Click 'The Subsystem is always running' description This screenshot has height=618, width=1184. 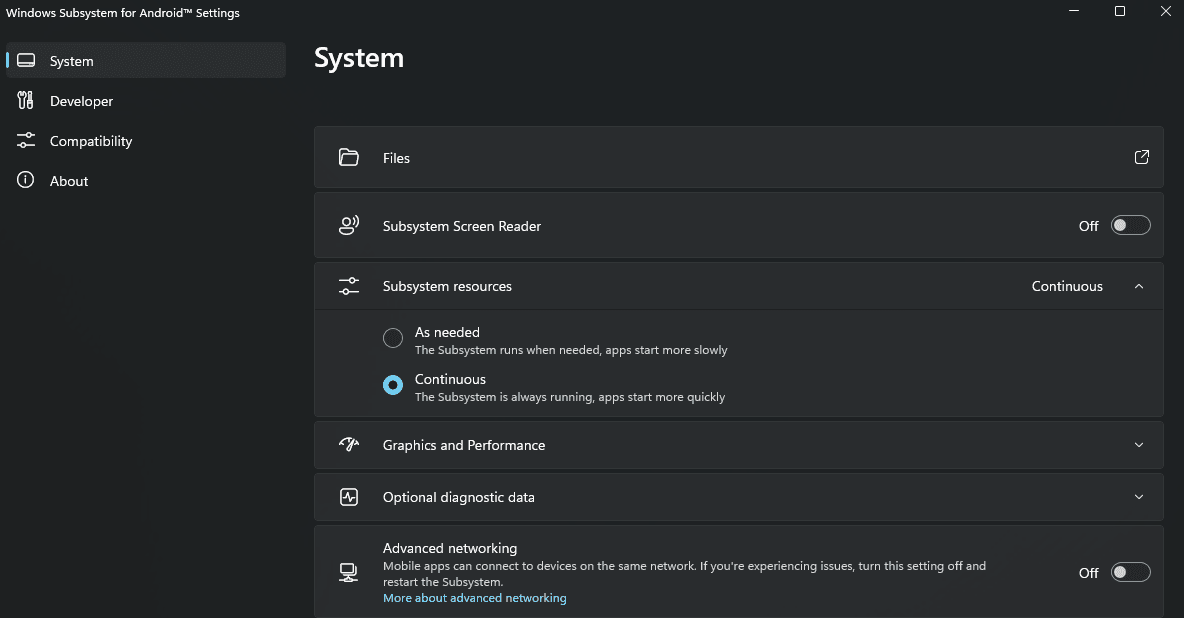pos(569,397)
